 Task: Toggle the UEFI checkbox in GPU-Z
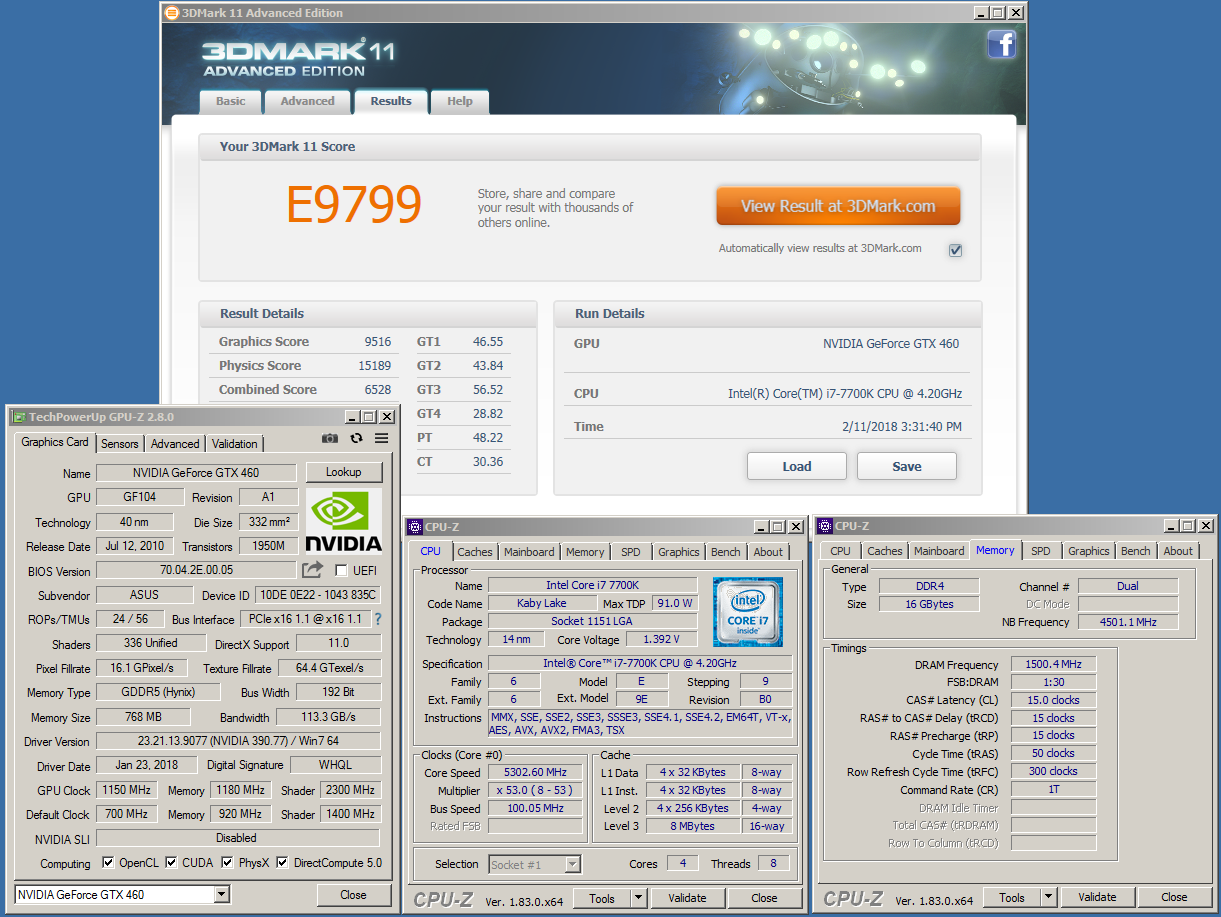(x=341, y=570)
